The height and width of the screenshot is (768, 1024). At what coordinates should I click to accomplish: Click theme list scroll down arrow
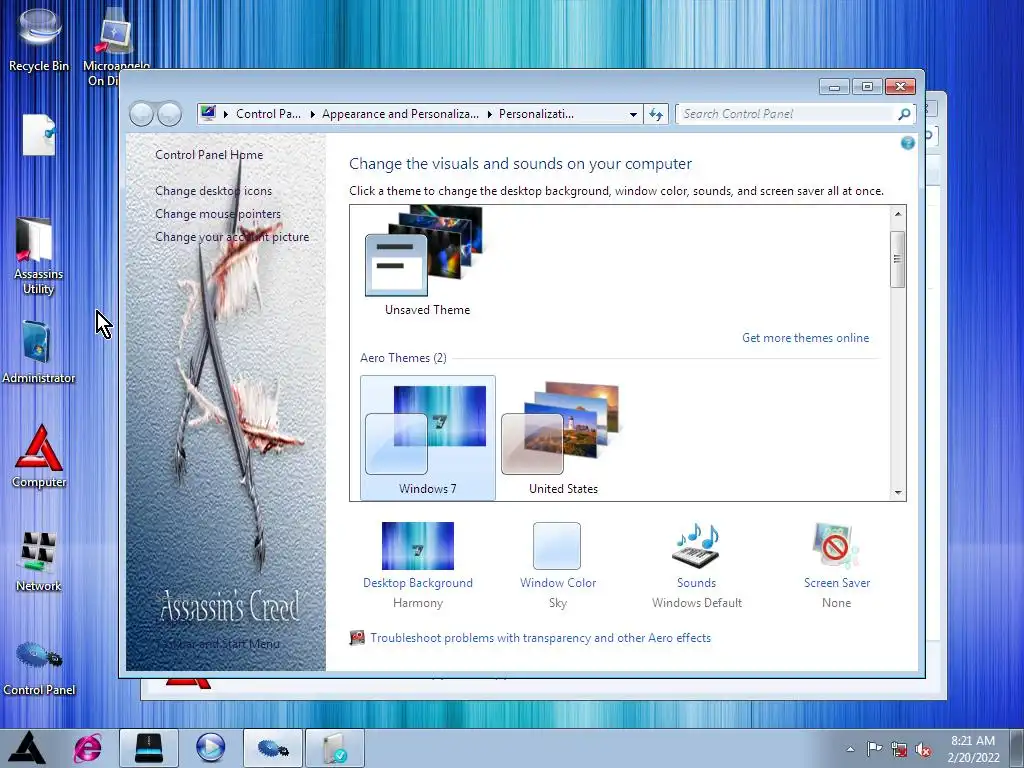[897, 493]
